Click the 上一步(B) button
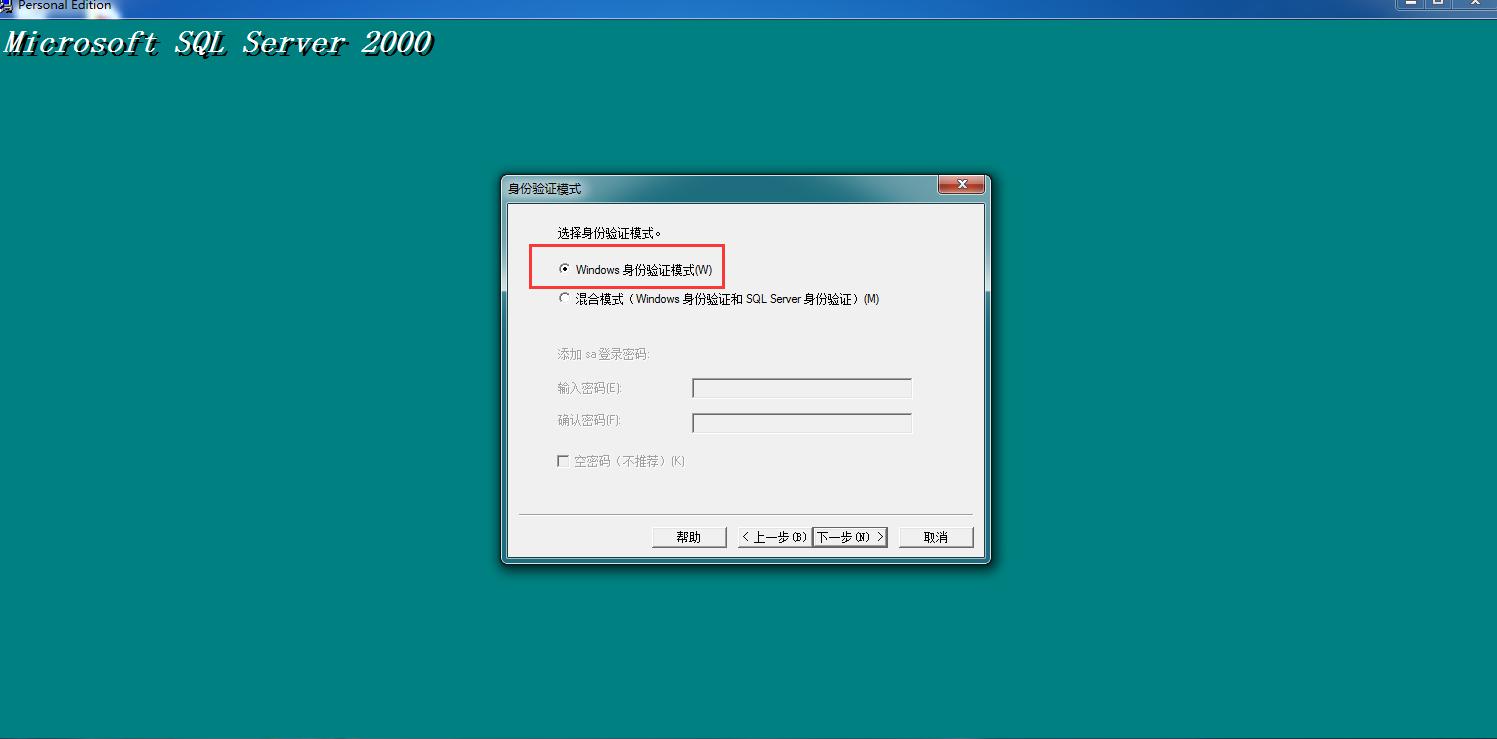 click(x=773, y=536)
